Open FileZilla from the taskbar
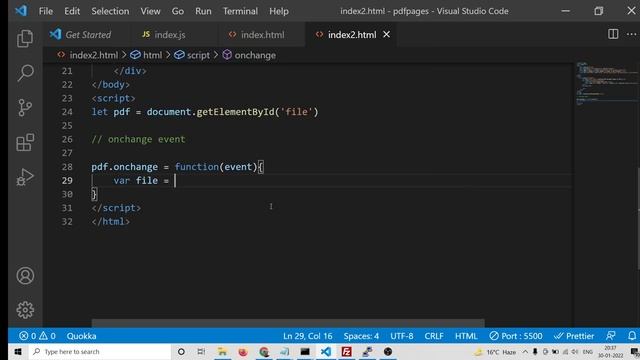Screen dimensions: 640x360 click(347, 351)
